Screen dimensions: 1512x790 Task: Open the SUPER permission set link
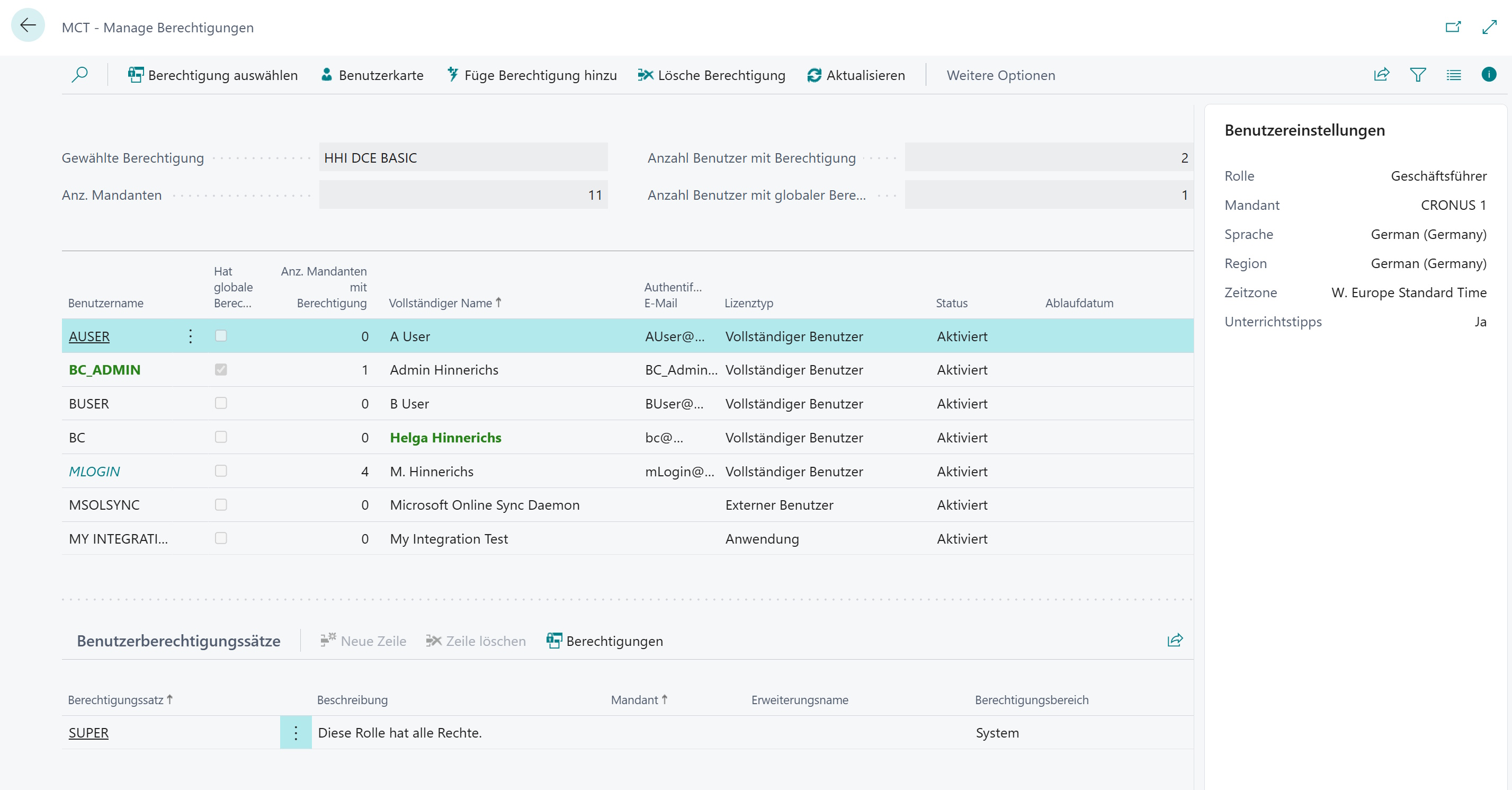point(88,733)
